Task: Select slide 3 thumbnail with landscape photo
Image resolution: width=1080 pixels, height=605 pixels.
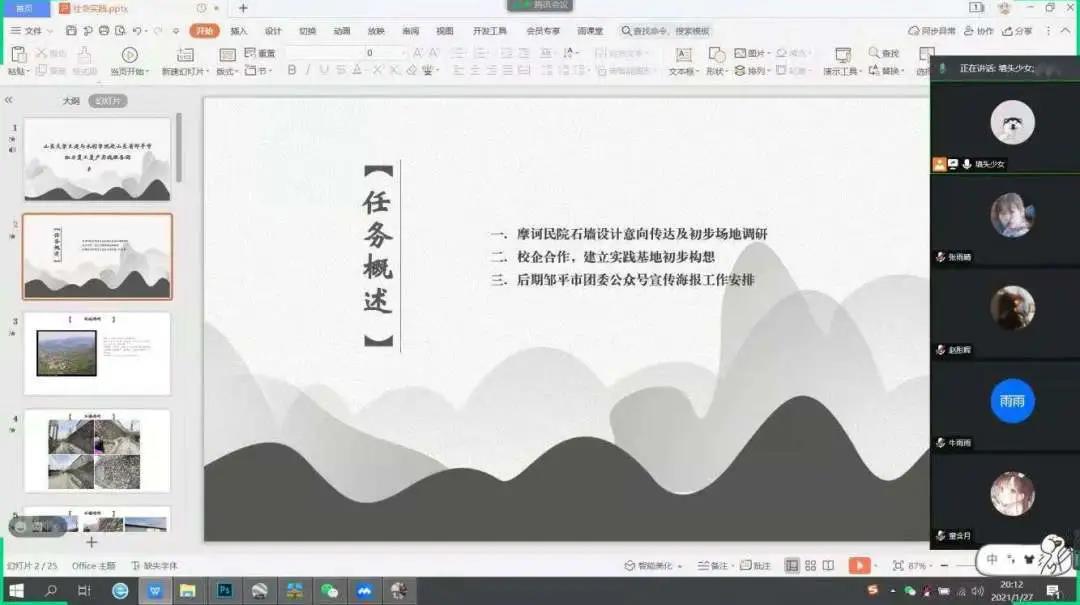Action: [x=97, y=353]
